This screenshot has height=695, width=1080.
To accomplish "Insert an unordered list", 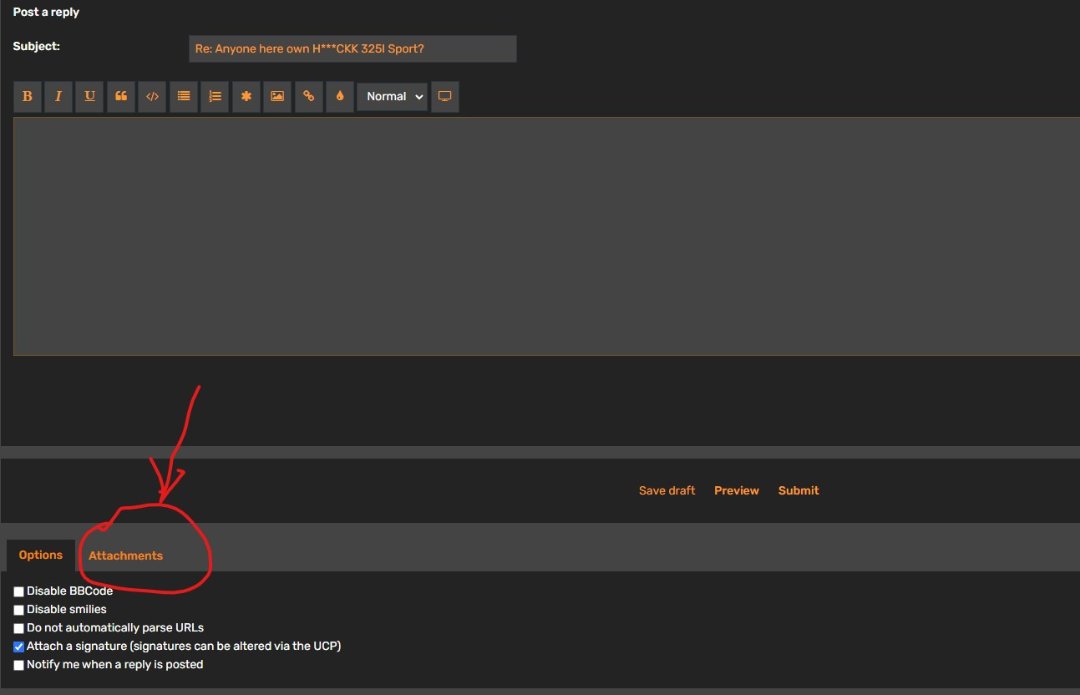I will click(x=183, y=97).
